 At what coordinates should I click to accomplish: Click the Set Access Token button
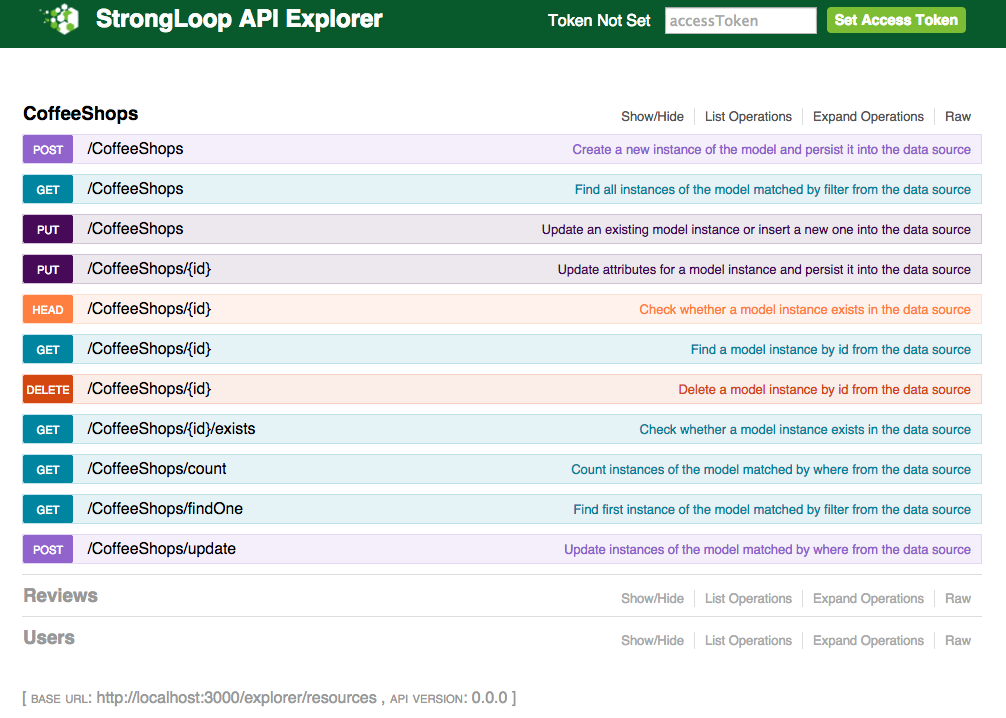[x=896, y=20]
